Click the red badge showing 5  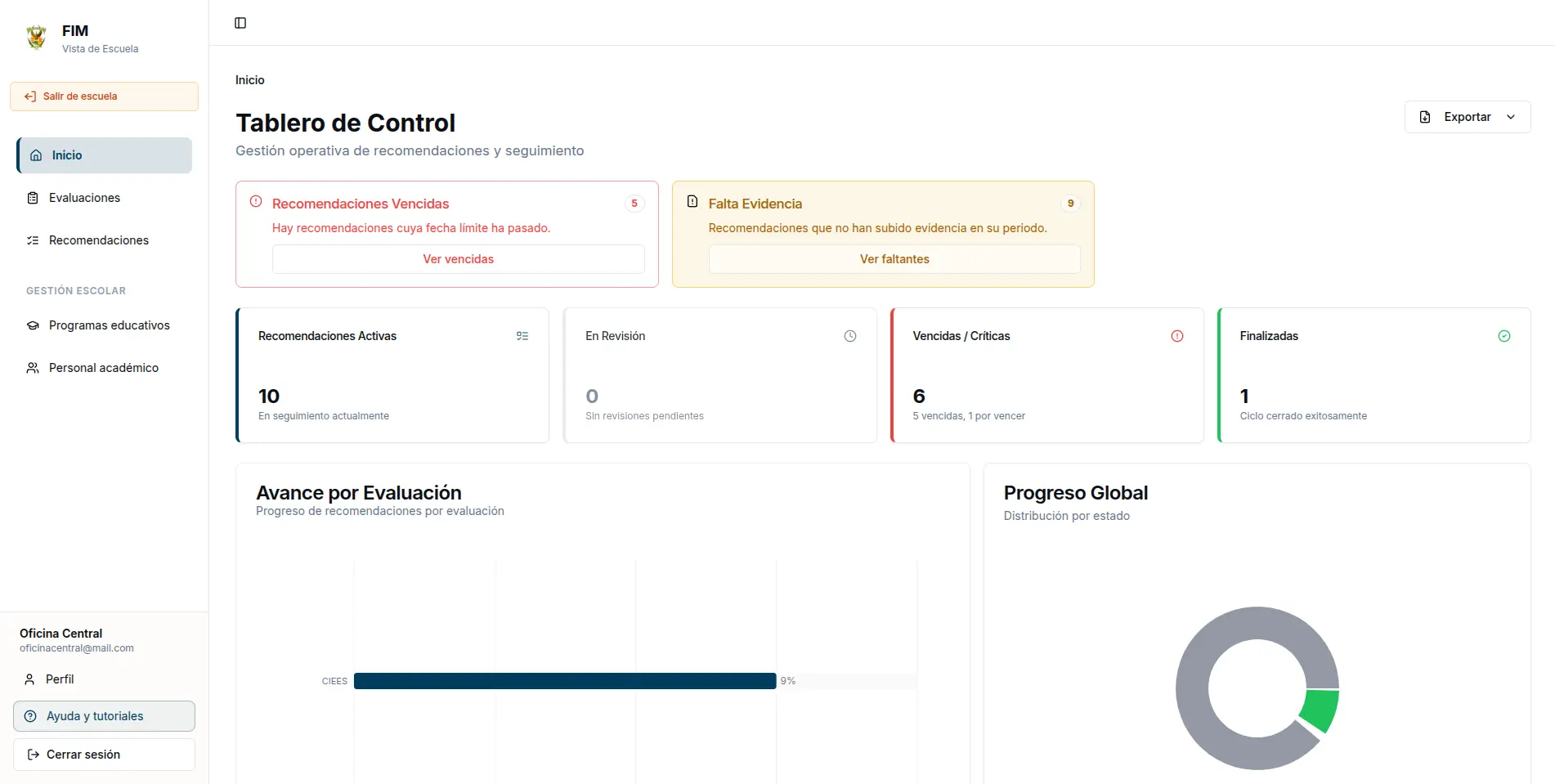(634, 204)
